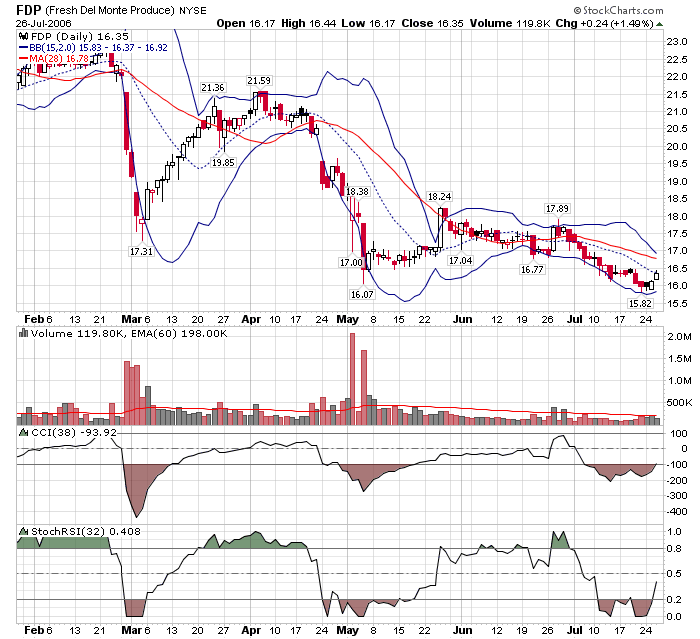Image resolution: width=700 pixels, height=639 pixels.
Task: Click the blue BB line legend marker
Action: click(x=24, y=47)
